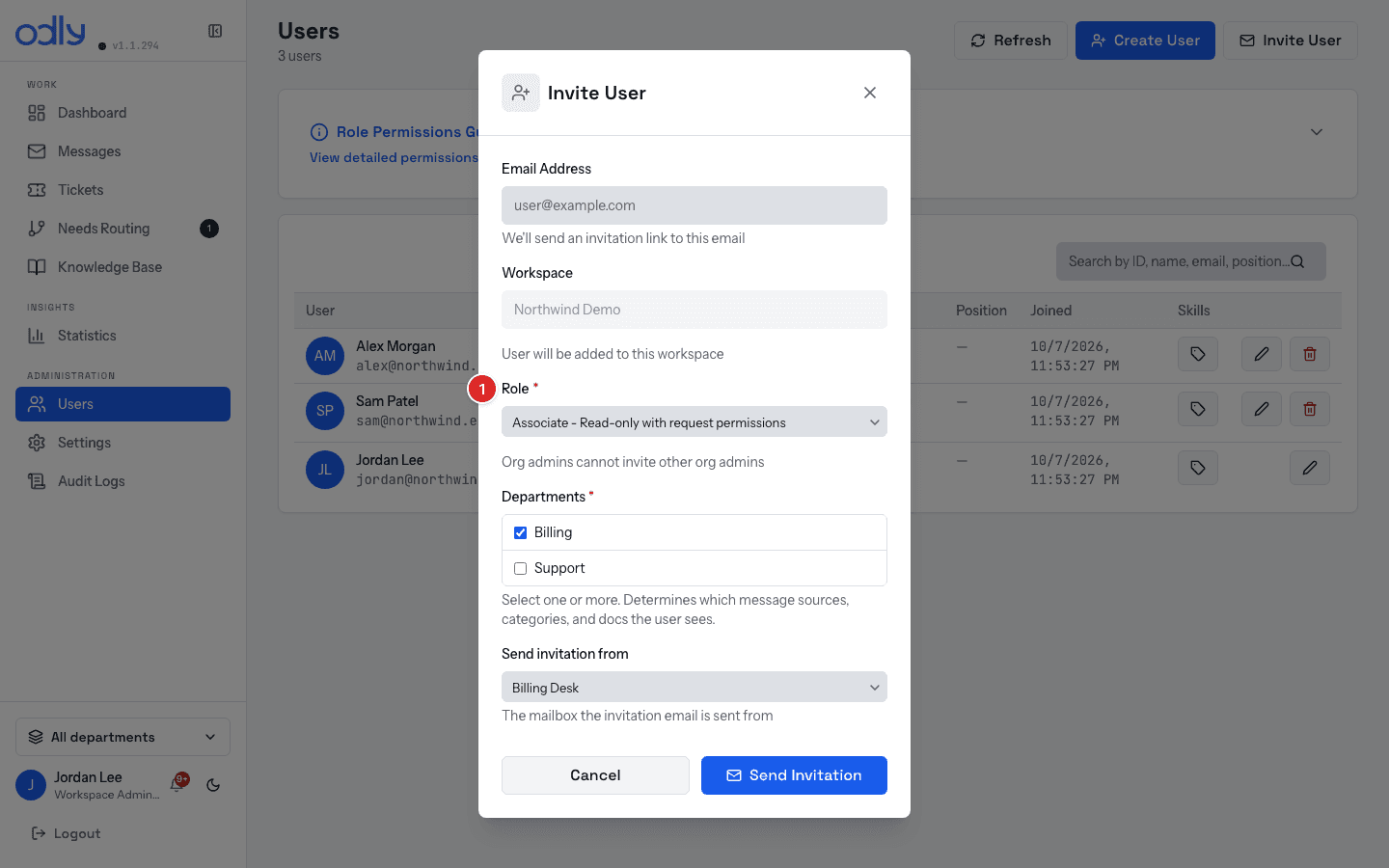Click skills tag icon for Alex Morgan
The width and height of the screenshot is (1389, 868).
point(1198,354)
